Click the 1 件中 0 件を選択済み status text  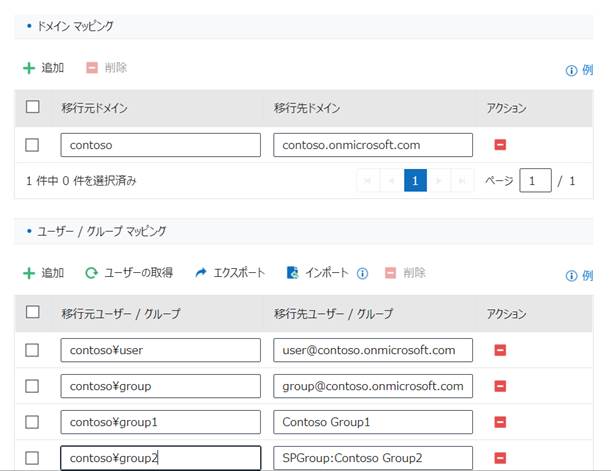(81, 181)
